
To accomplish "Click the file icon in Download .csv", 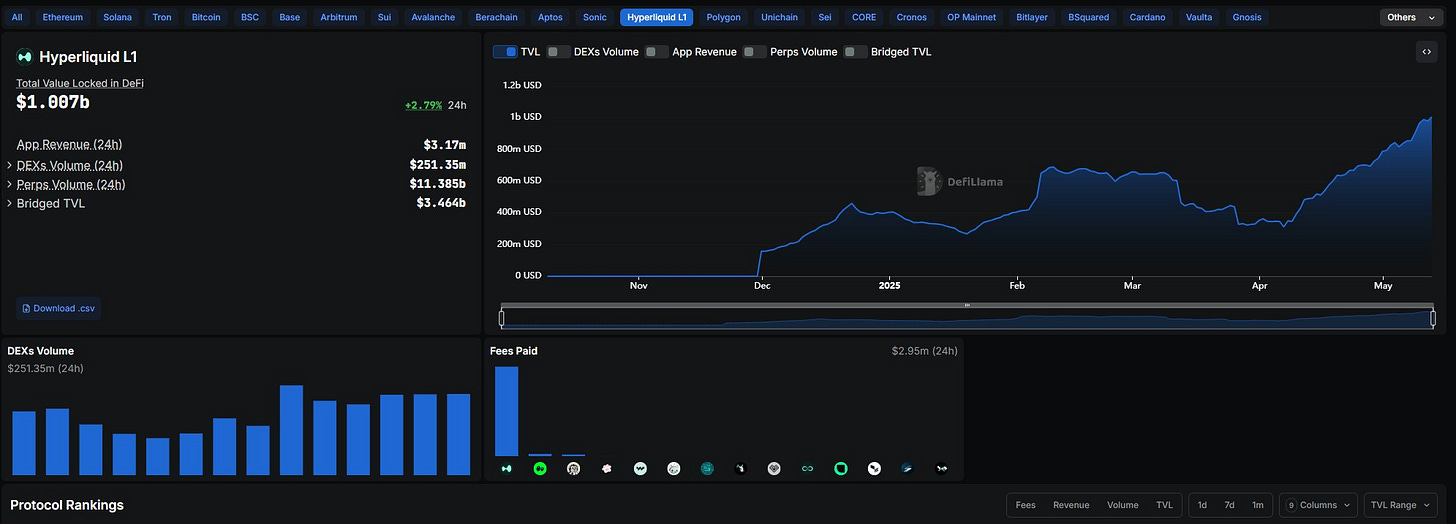I will [x=26, y=308].
